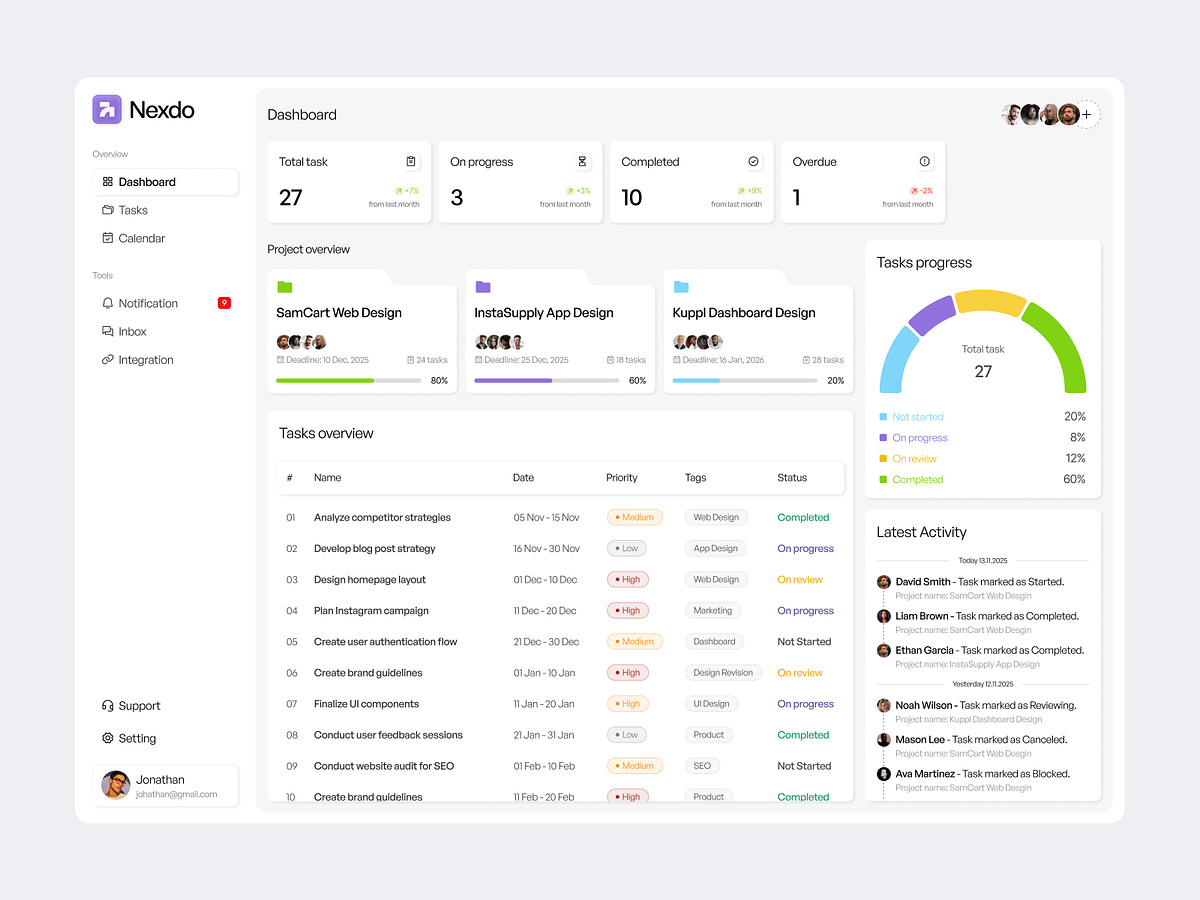This screenshot has height=900, width=1200.
Task: Click Ava Martinez's activity avatar
Action: click(884, 774)
